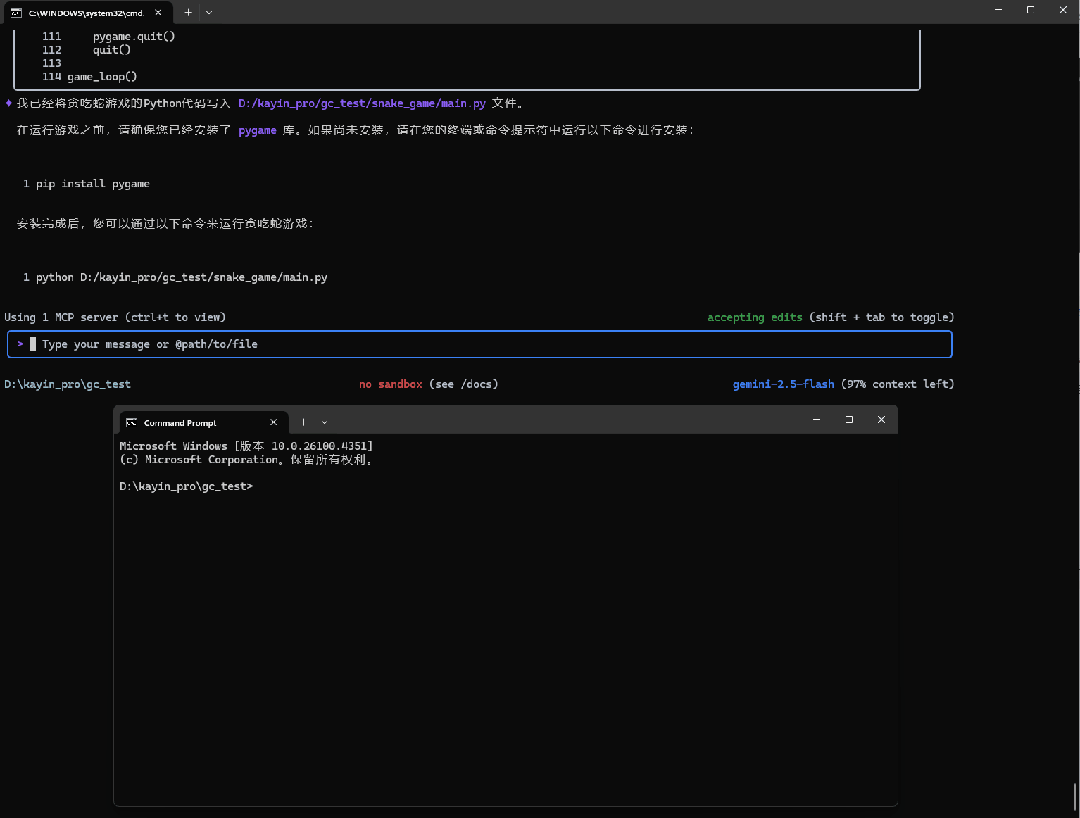Focus the 'Type your message' input box

[x=479, y=344]
